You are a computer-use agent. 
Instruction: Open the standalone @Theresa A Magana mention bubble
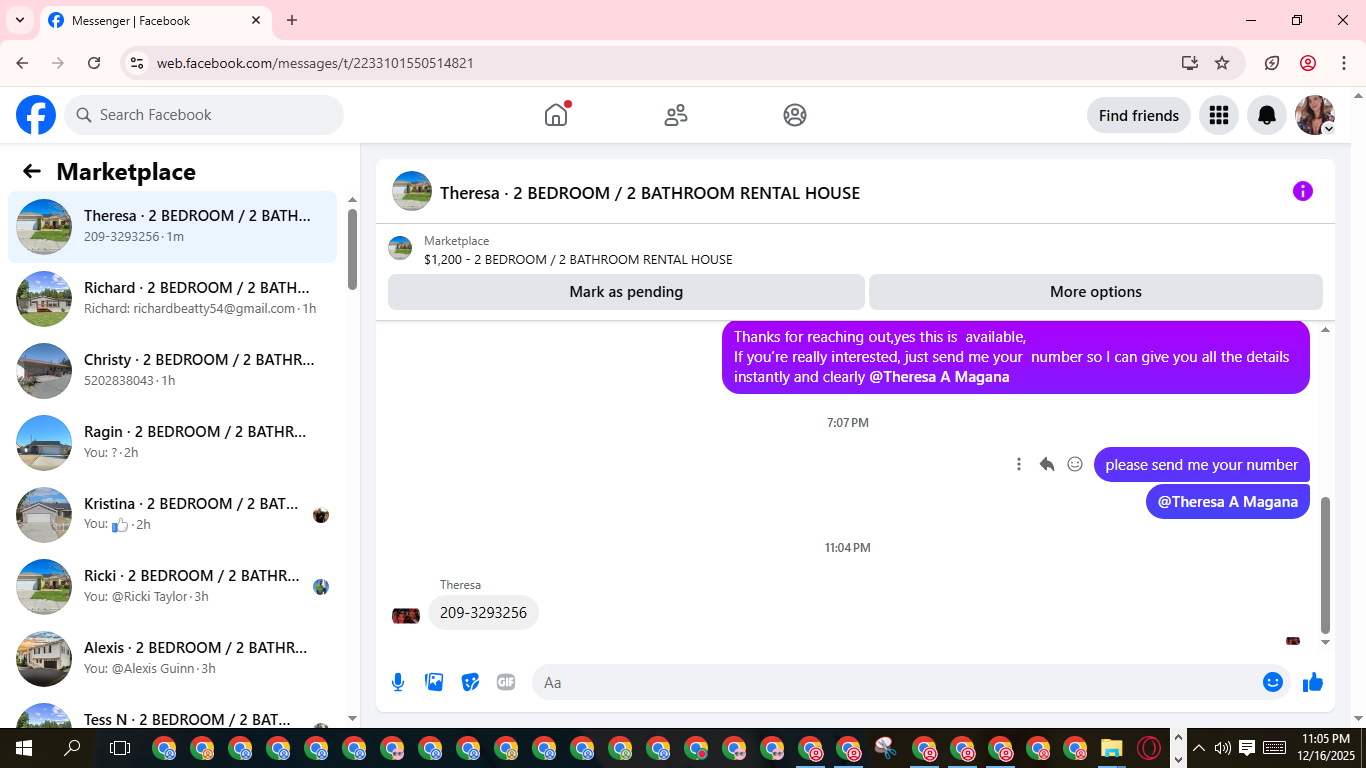click(1228, 502)
